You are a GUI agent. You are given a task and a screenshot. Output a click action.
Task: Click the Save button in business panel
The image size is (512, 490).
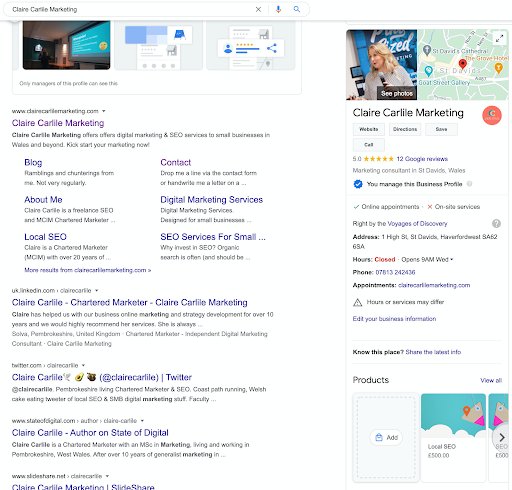[x=441, y=129]
